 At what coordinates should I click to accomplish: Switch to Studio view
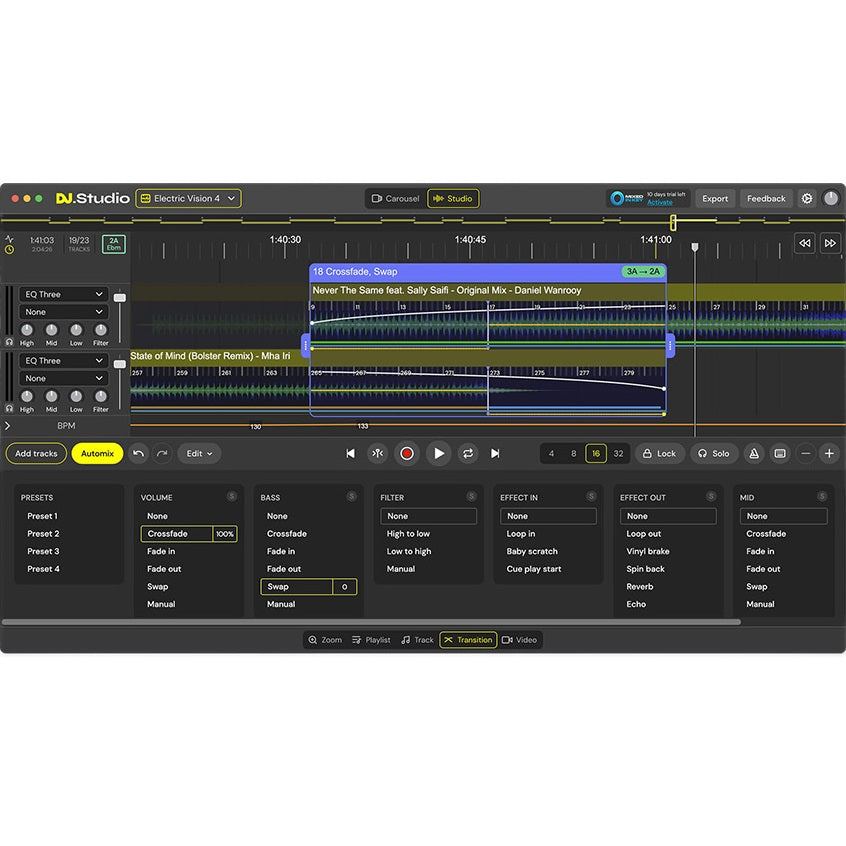[x=453, y=199]
